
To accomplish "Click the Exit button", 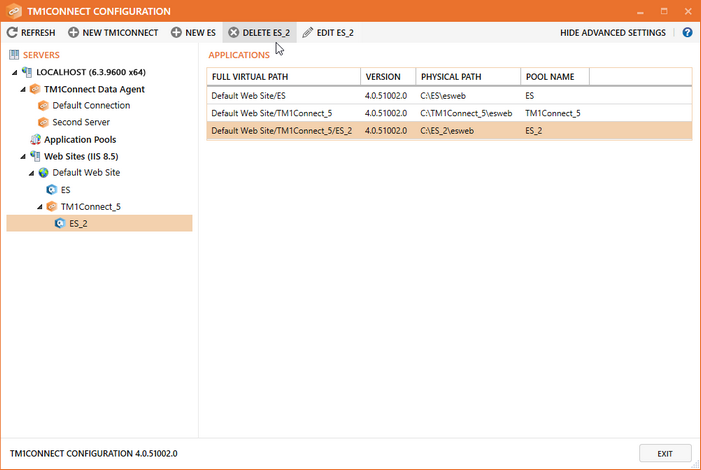I will coord(665,453).
